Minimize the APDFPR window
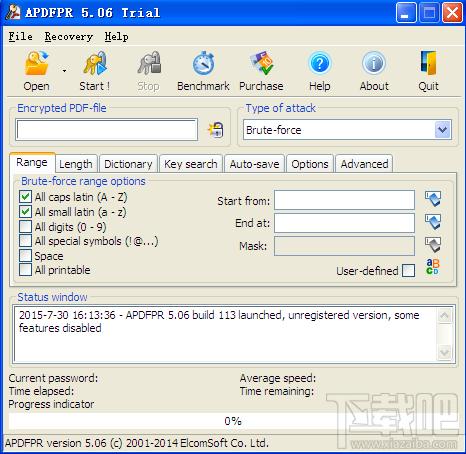This screenshot has width=466, height=454. point(406,13)
